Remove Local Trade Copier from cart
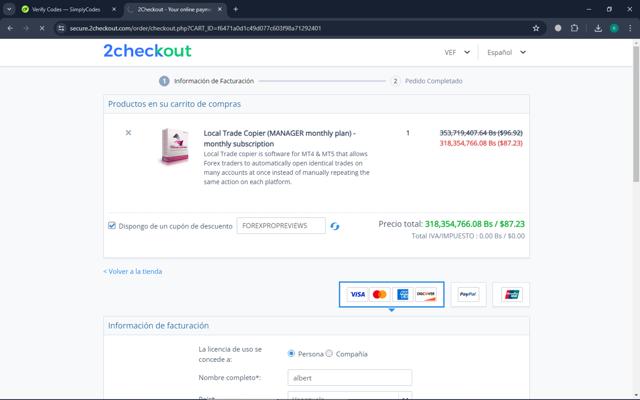The width and height of the screenshot is (640, 400). coord(128,133)
